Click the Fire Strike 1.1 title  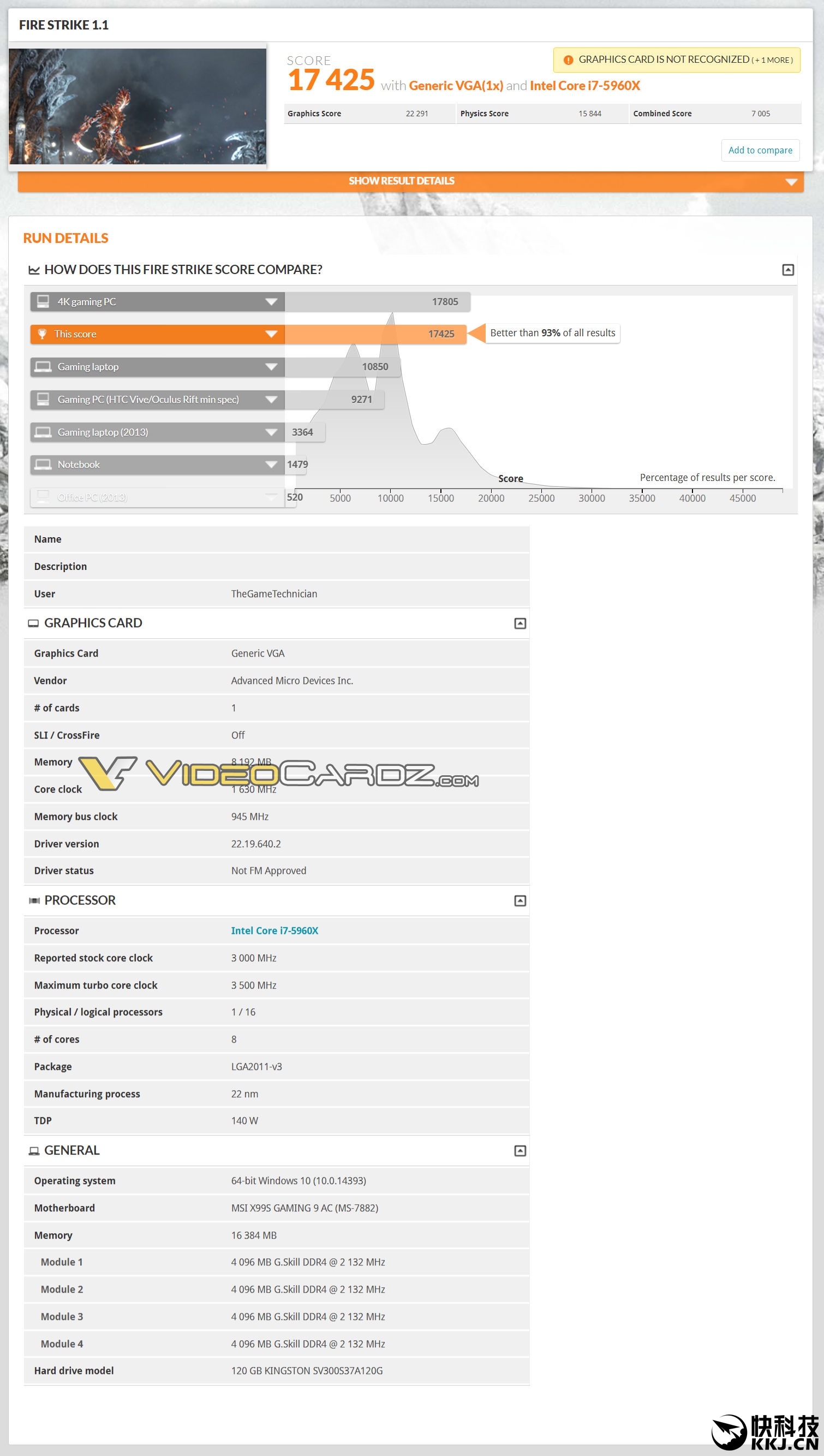pos(64,26)
